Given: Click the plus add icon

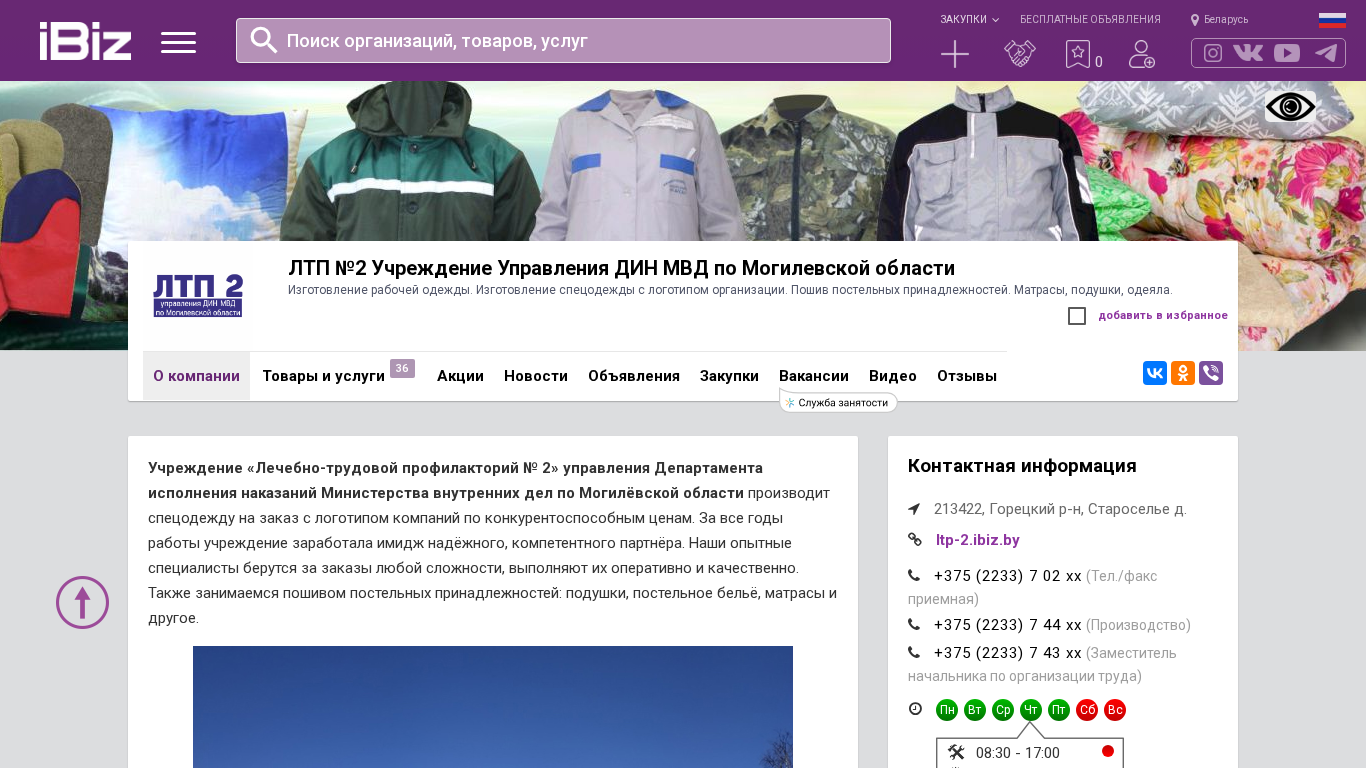Looking at the screenshot, I should [955, 54].
